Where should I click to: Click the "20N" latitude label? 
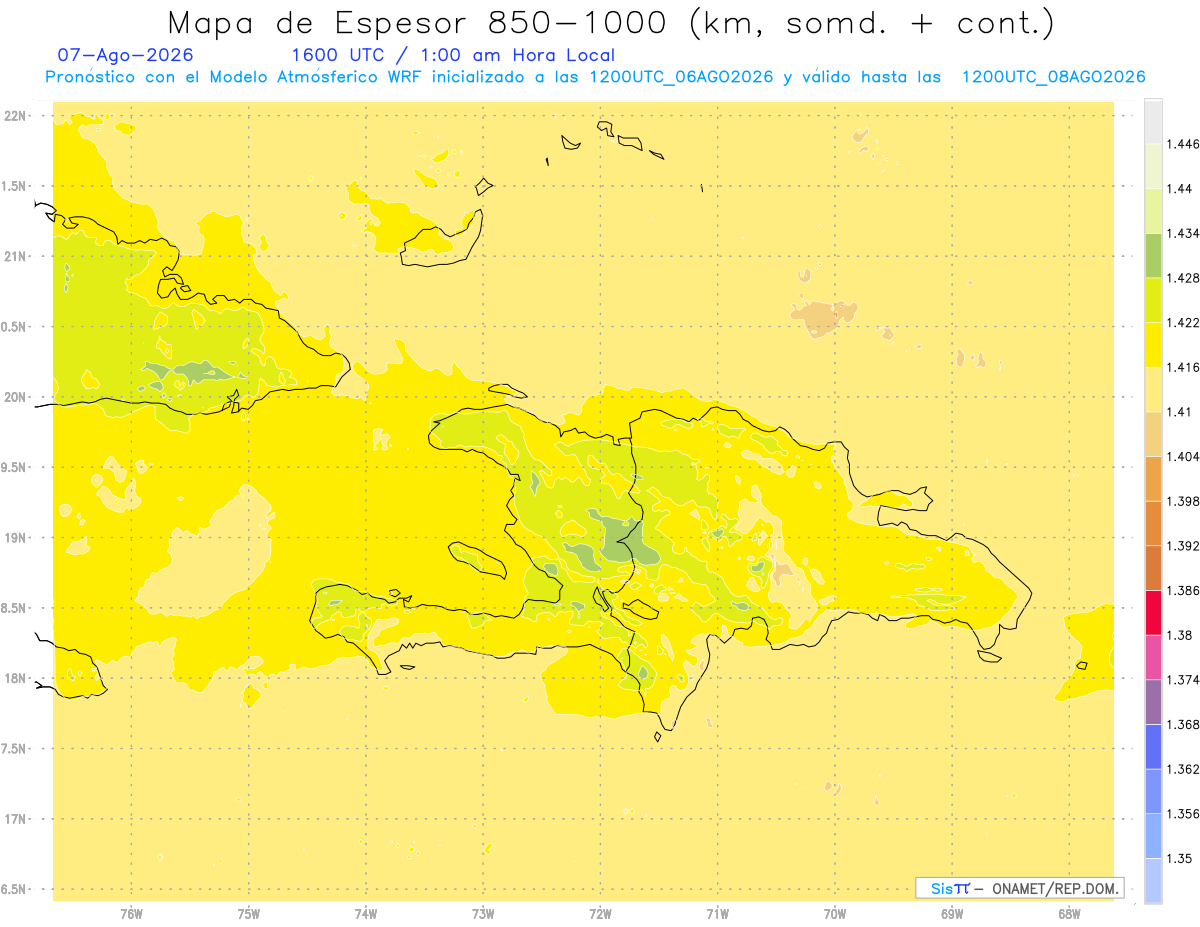16,397
